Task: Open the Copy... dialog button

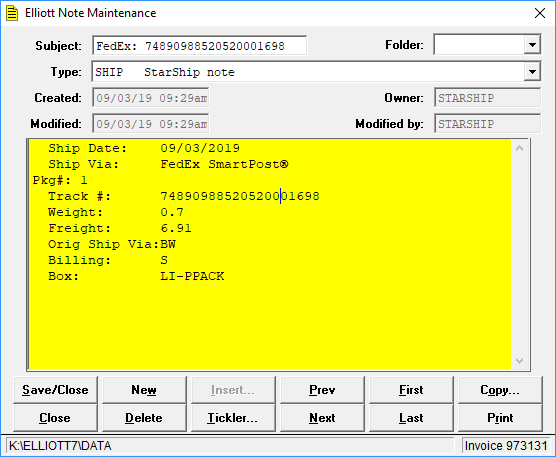Action: (500, 390)
